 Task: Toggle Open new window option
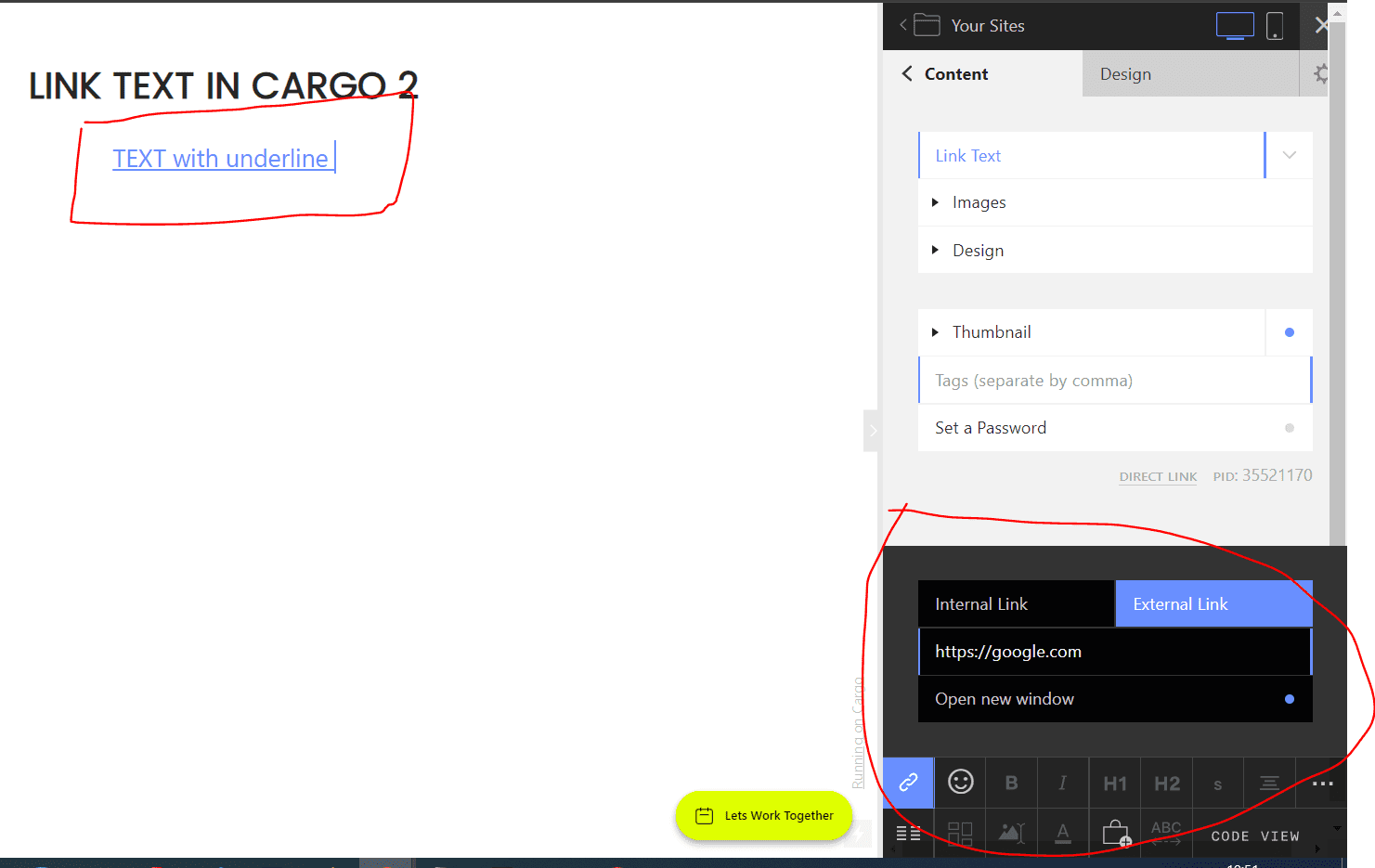click(x=1289, y=698)
